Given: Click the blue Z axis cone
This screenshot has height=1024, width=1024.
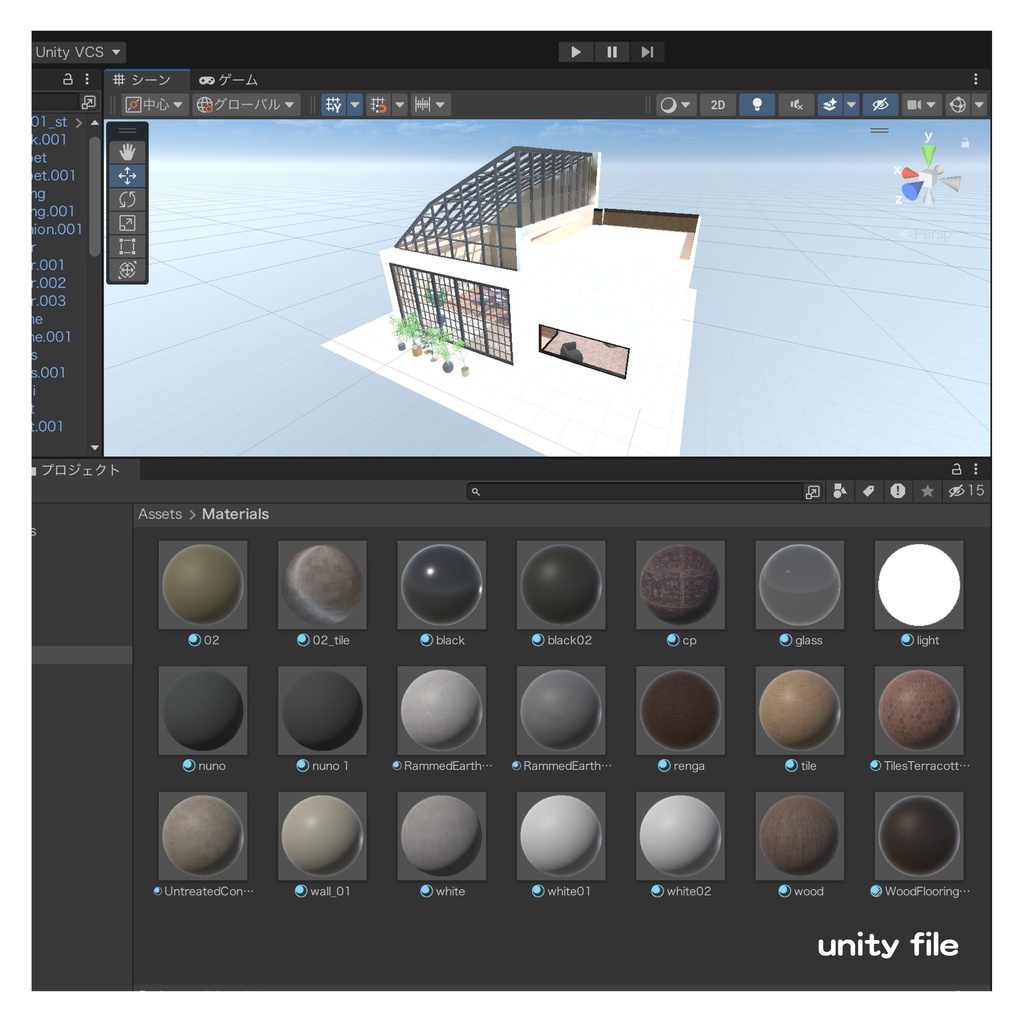Looking at the screenshot, I should point(913,191).
